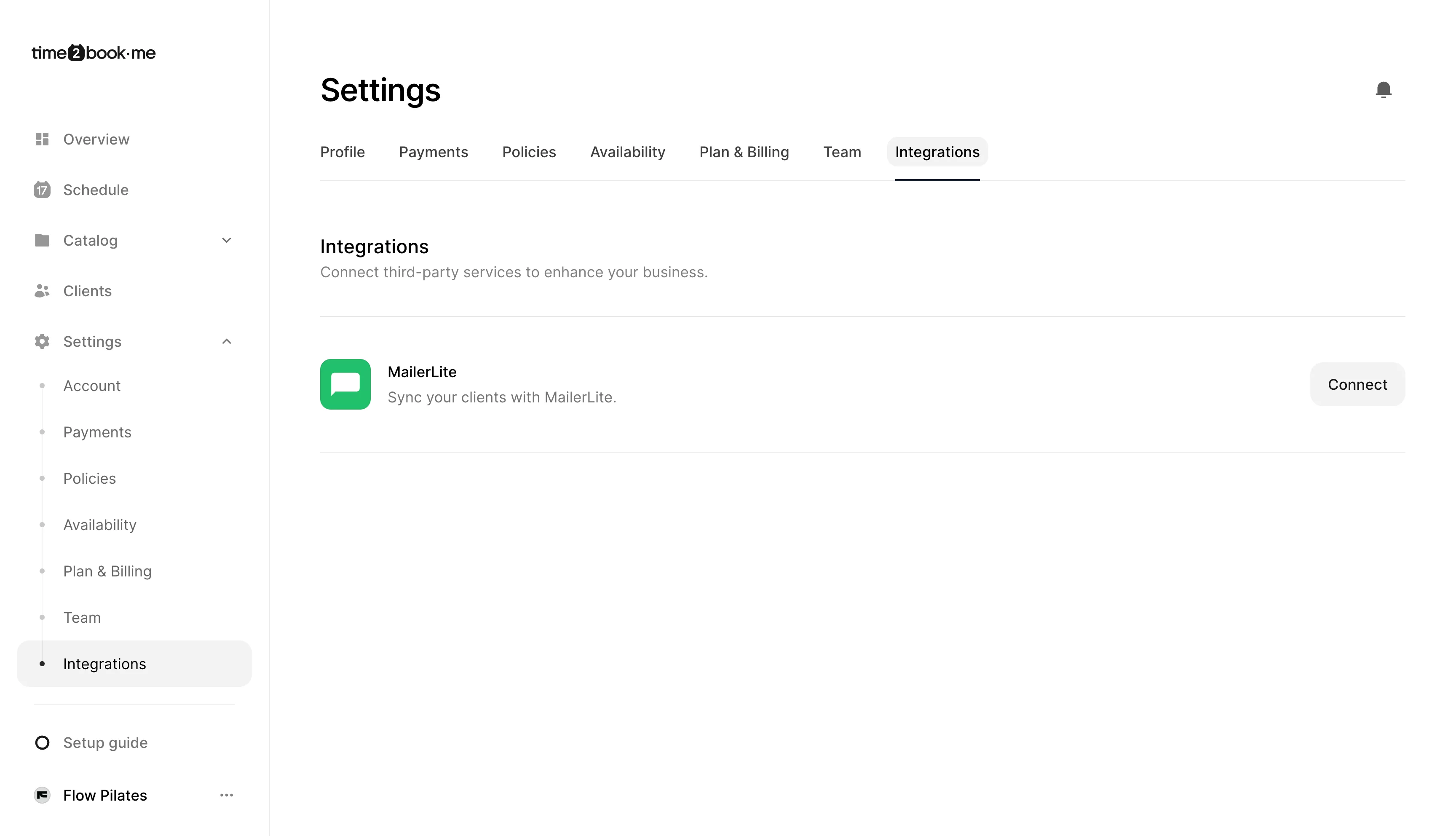Select the Profile tab
Image resolution: width=1456 pixels, height=836 pixels.
(342, 152)
